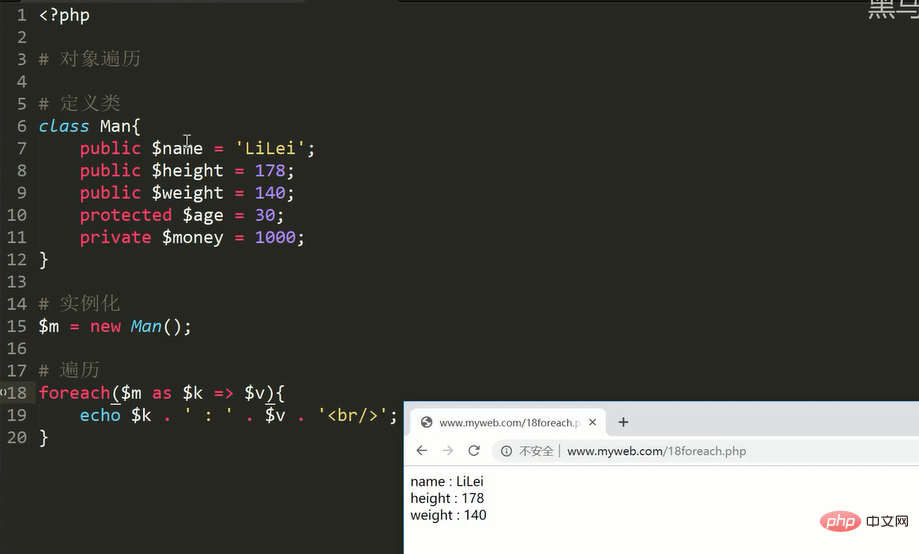919x554 pixels.
Task: Click the browser address bar URL
Action: click(656, 451)
